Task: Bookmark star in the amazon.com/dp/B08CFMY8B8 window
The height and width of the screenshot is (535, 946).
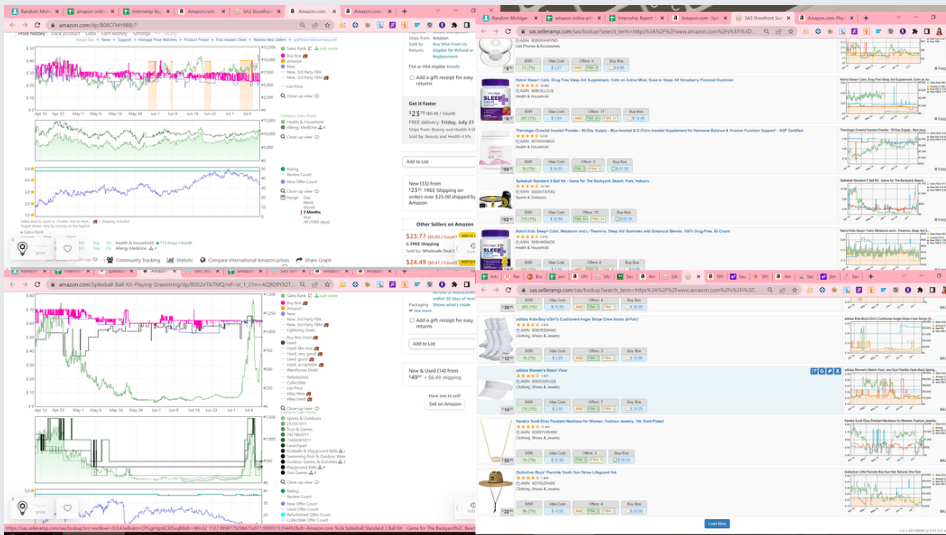Action: 327,25
